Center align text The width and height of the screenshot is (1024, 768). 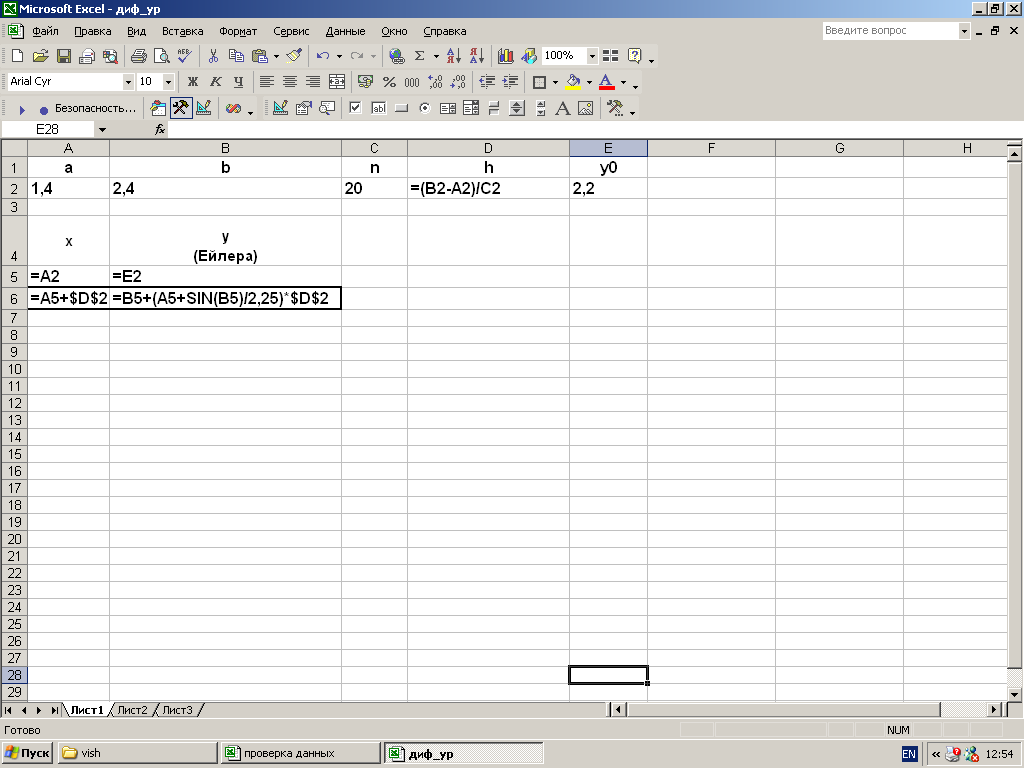pos(290,82)
